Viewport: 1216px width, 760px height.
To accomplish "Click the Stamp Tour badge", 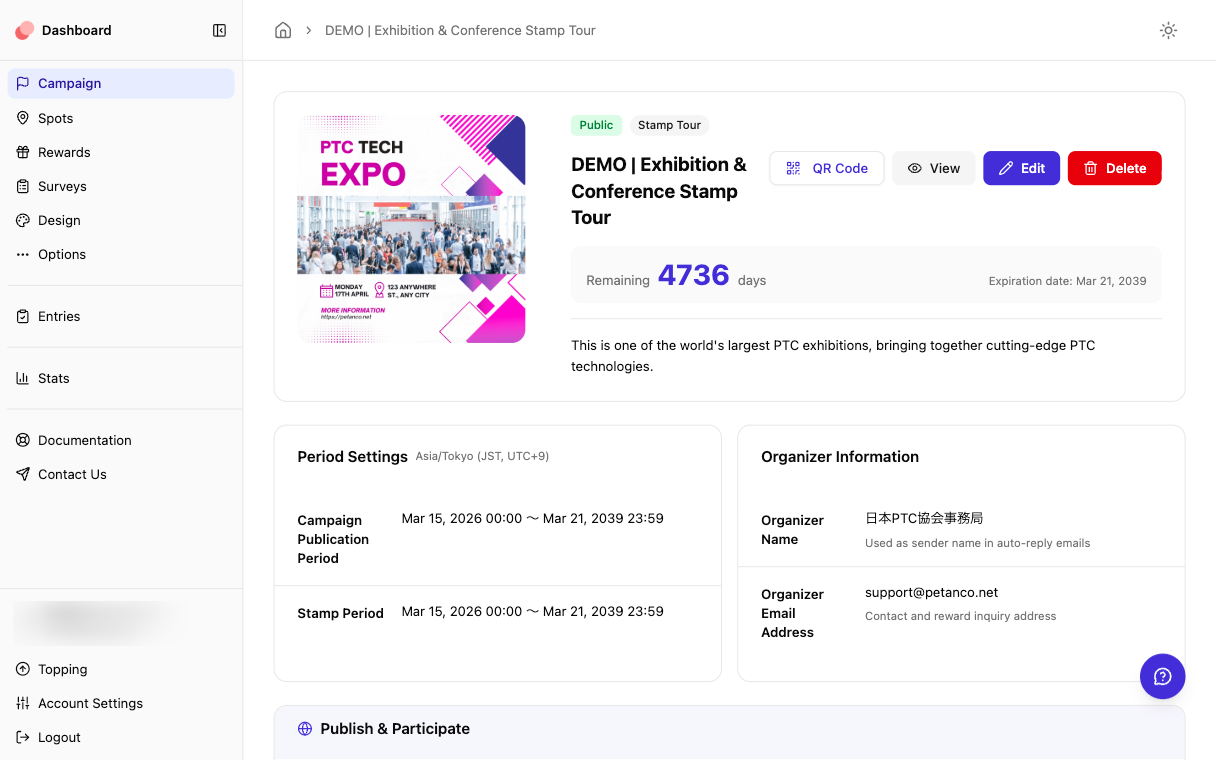I will 669,125.
